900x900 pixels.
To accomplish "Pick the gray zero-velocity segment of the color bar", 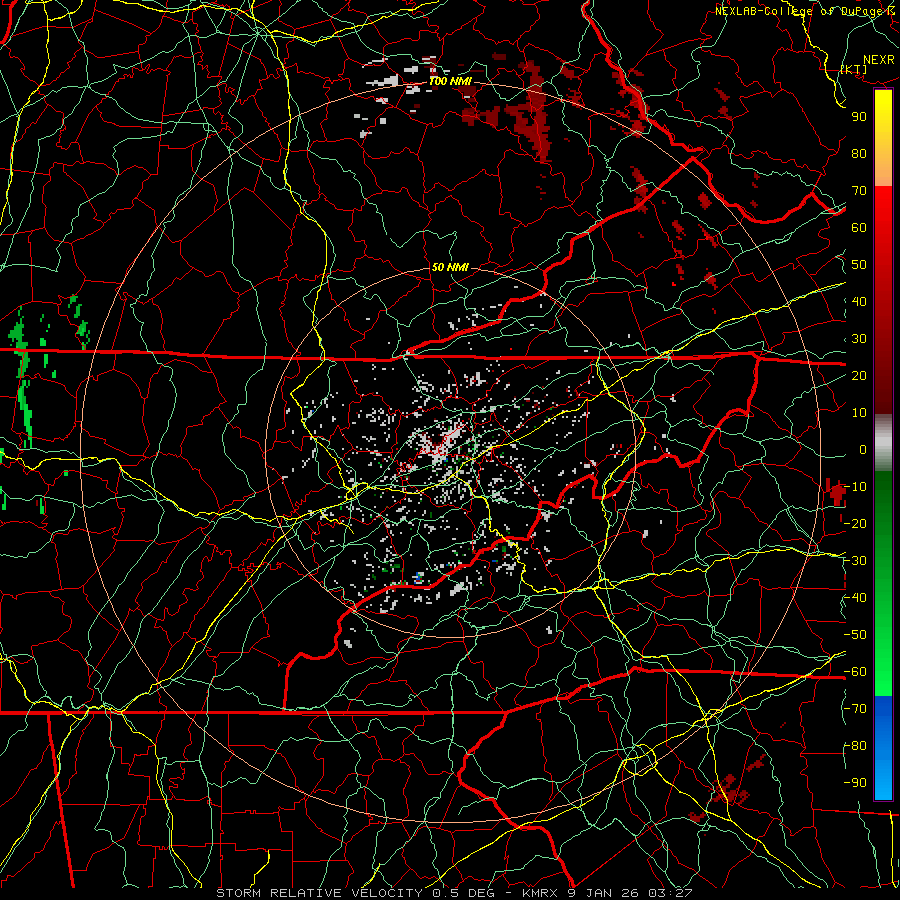I will pyautogui.click(x=883, y=443).
